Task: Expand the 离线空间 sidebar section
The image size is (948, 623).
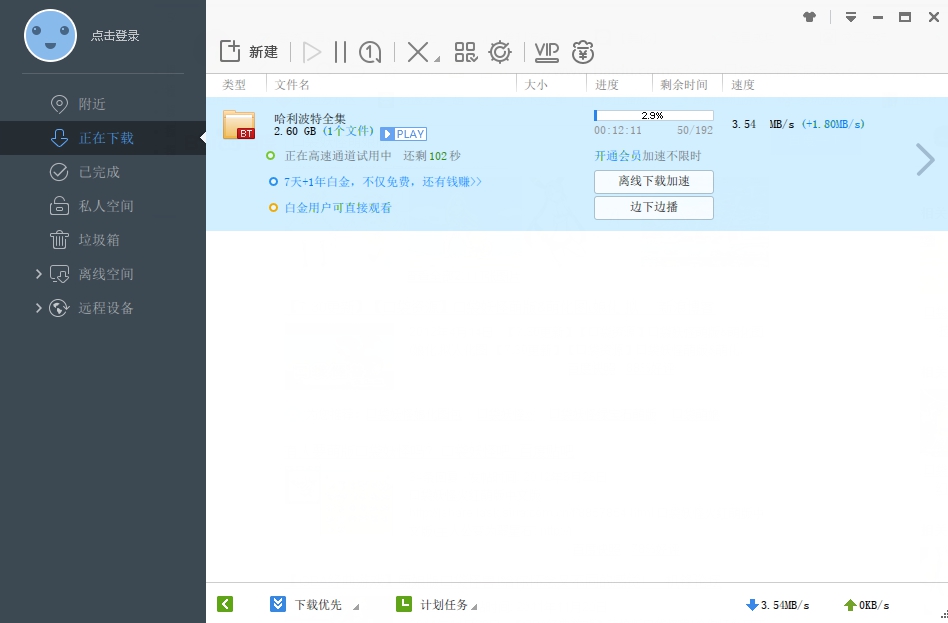Action: (x=38, y=274)
